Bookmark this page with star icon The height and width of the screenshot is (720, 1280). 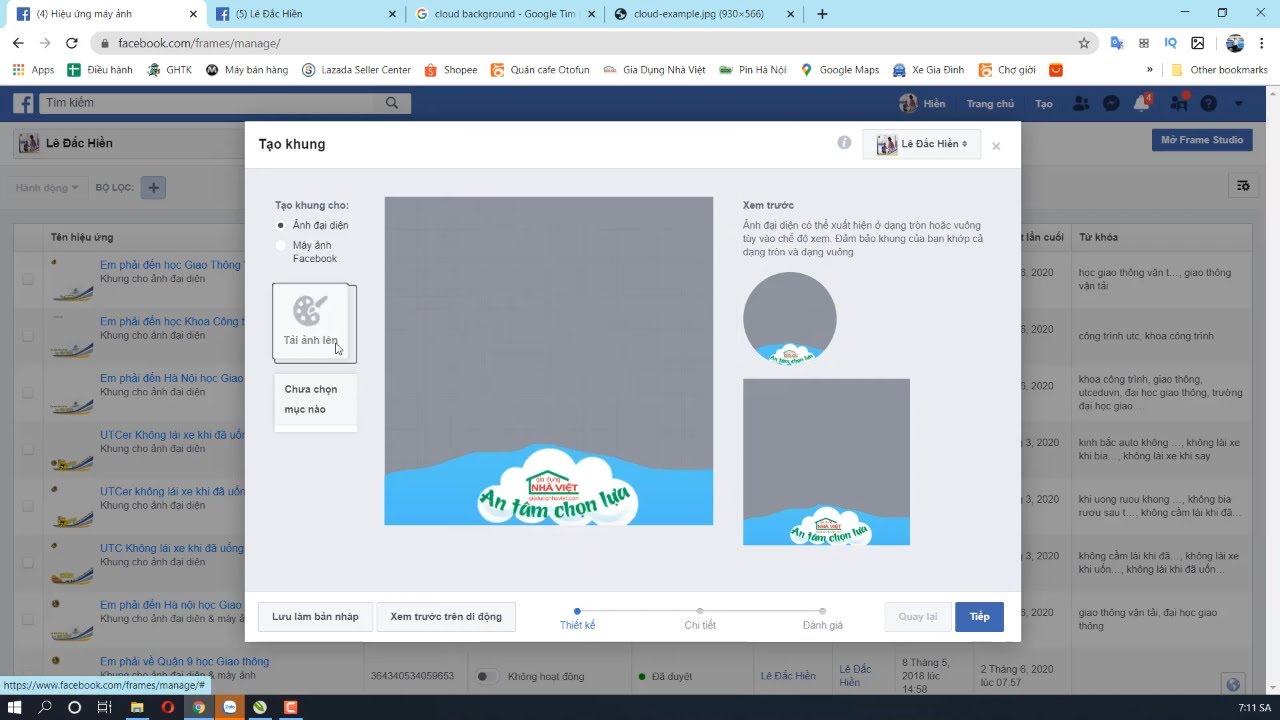click(x=1084, y=43)
